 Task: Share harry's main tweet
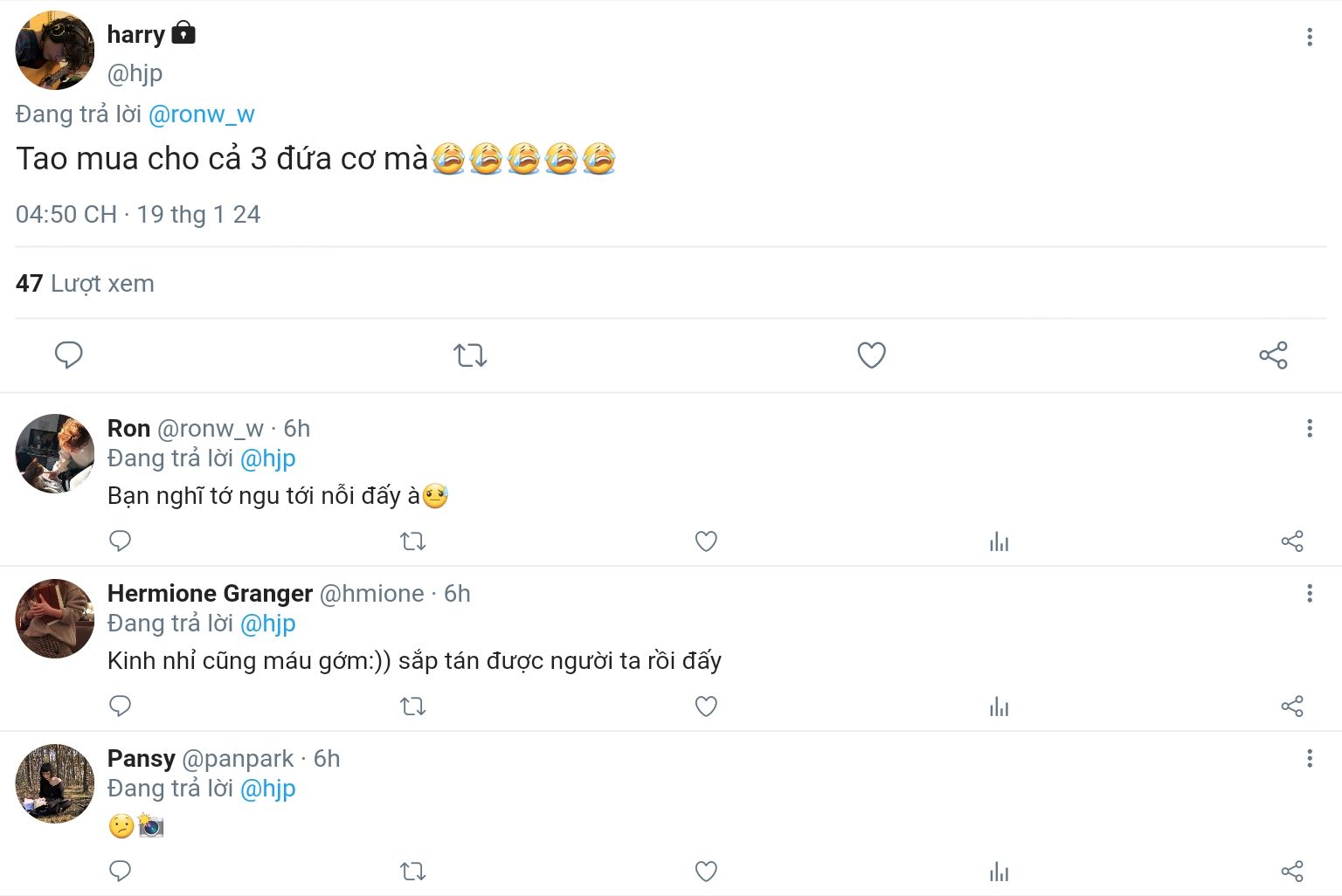[1273, 355]
